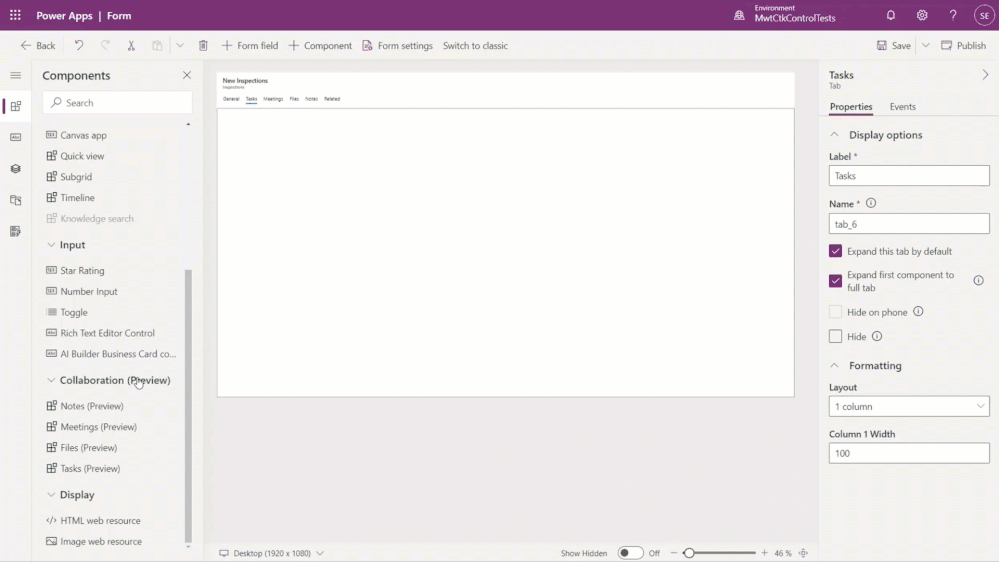The image size is (999, 562).
Task: Click the Column 1 Width field
Action: [909, 454]
